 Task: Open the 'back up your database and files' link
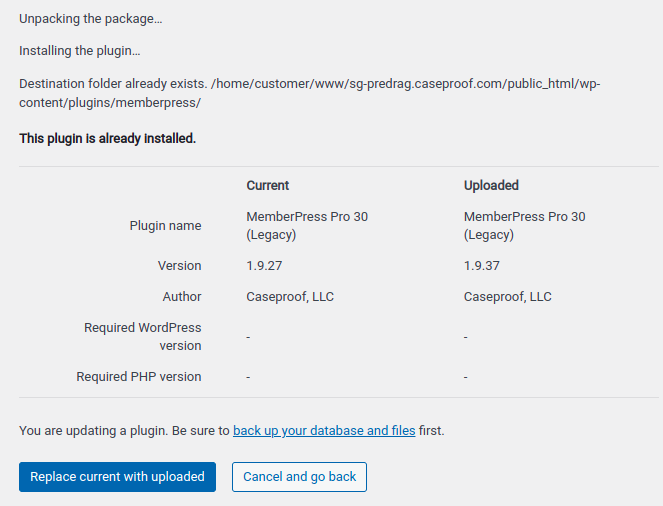(x=324, y=431)
